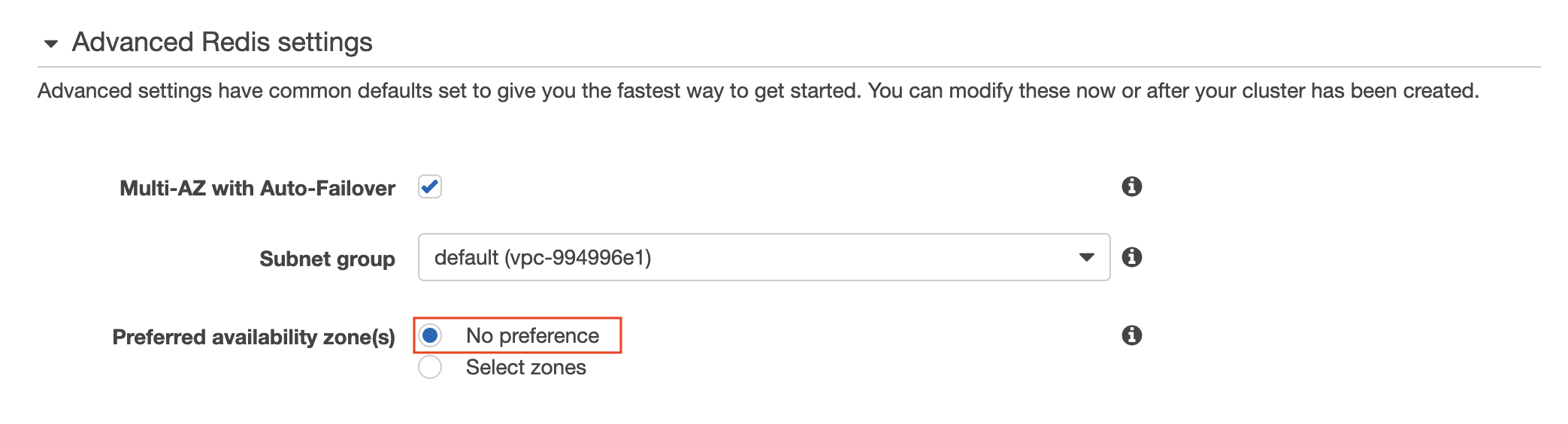Click the 'No preference' option label
The width and height of the screenshot is (1568, 424).
tap(532, 335)
